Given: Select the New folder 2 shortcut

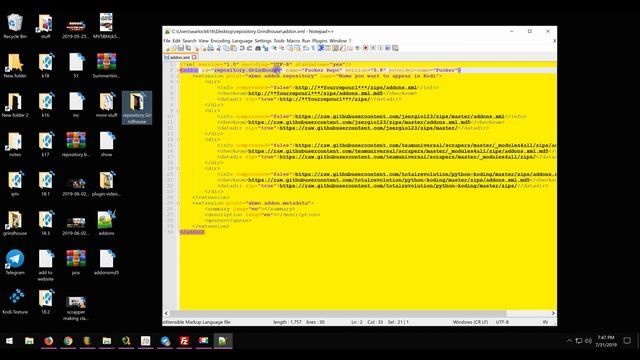Looking at the screenshot, I should pyautogui.click(x=15, y=105).
